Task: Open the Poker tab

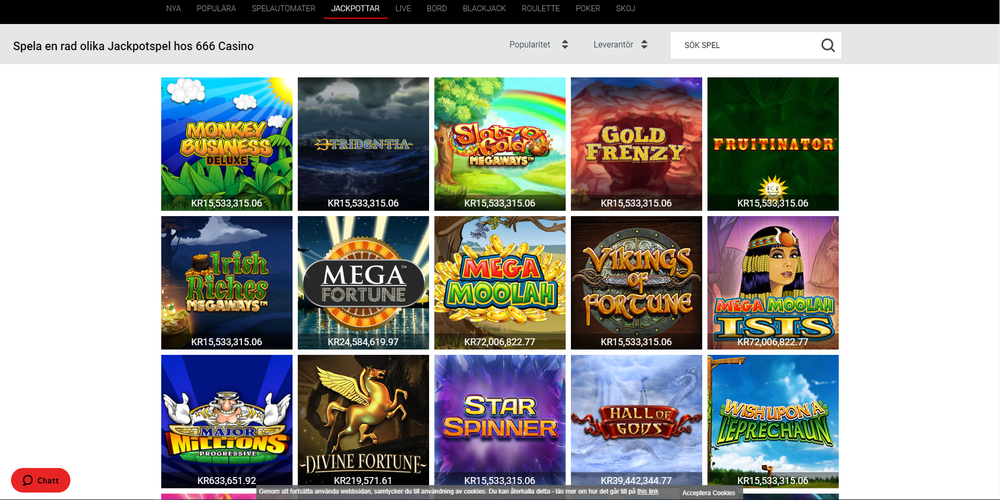Action: [x=588, y=9]
